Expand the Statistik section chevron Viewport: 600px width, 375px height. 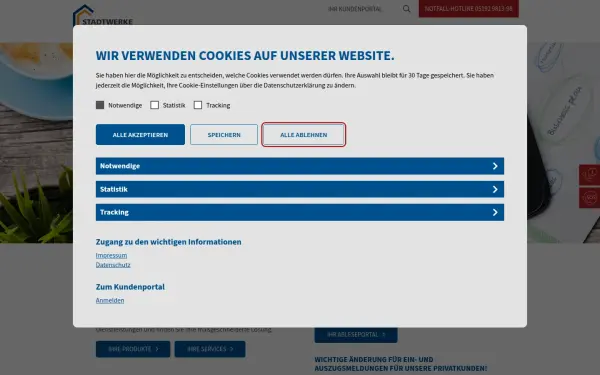[x=495, y=189]
